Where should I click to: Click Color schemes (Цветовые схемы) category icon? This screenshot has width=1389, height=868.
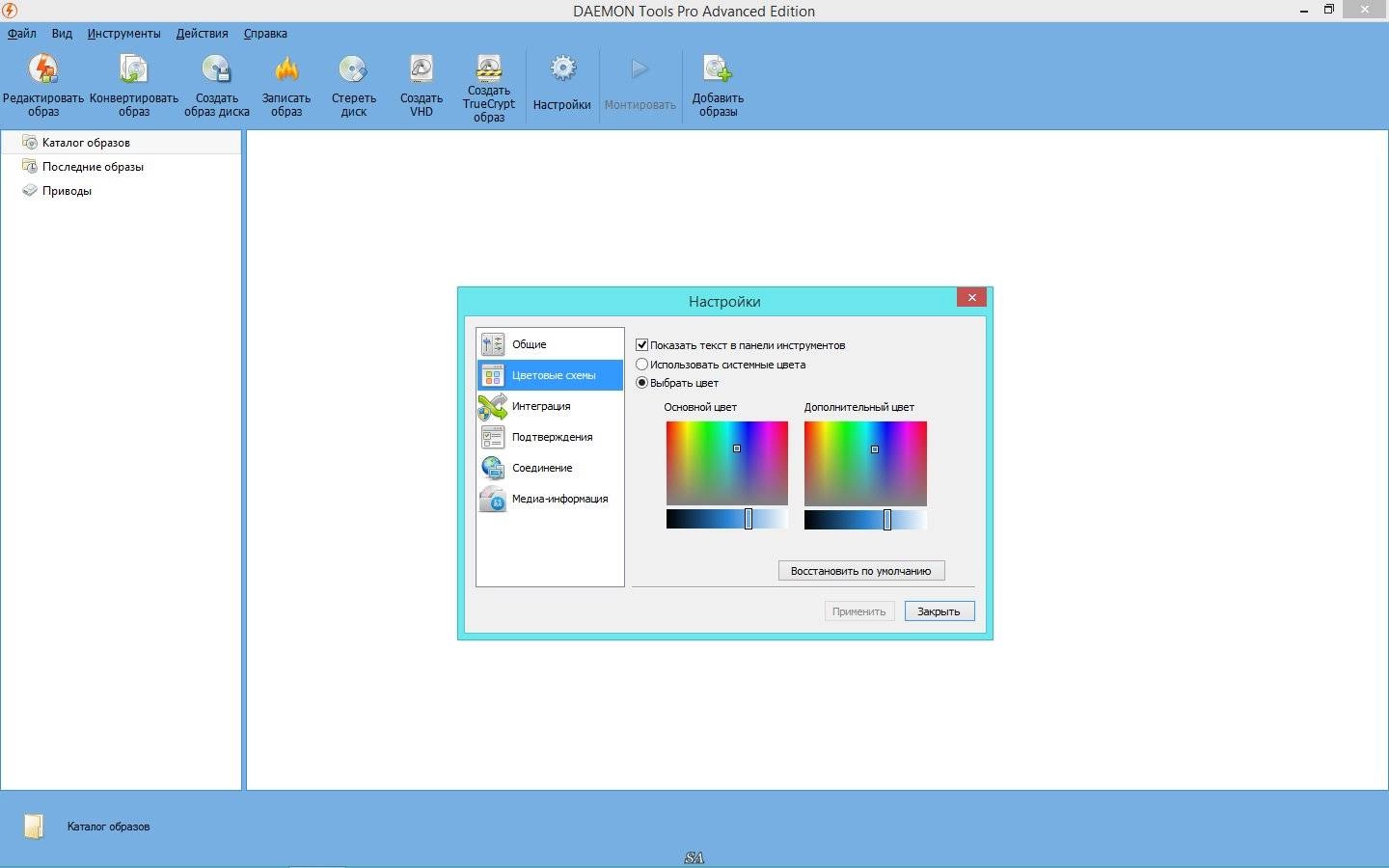[x=493, y=375]
